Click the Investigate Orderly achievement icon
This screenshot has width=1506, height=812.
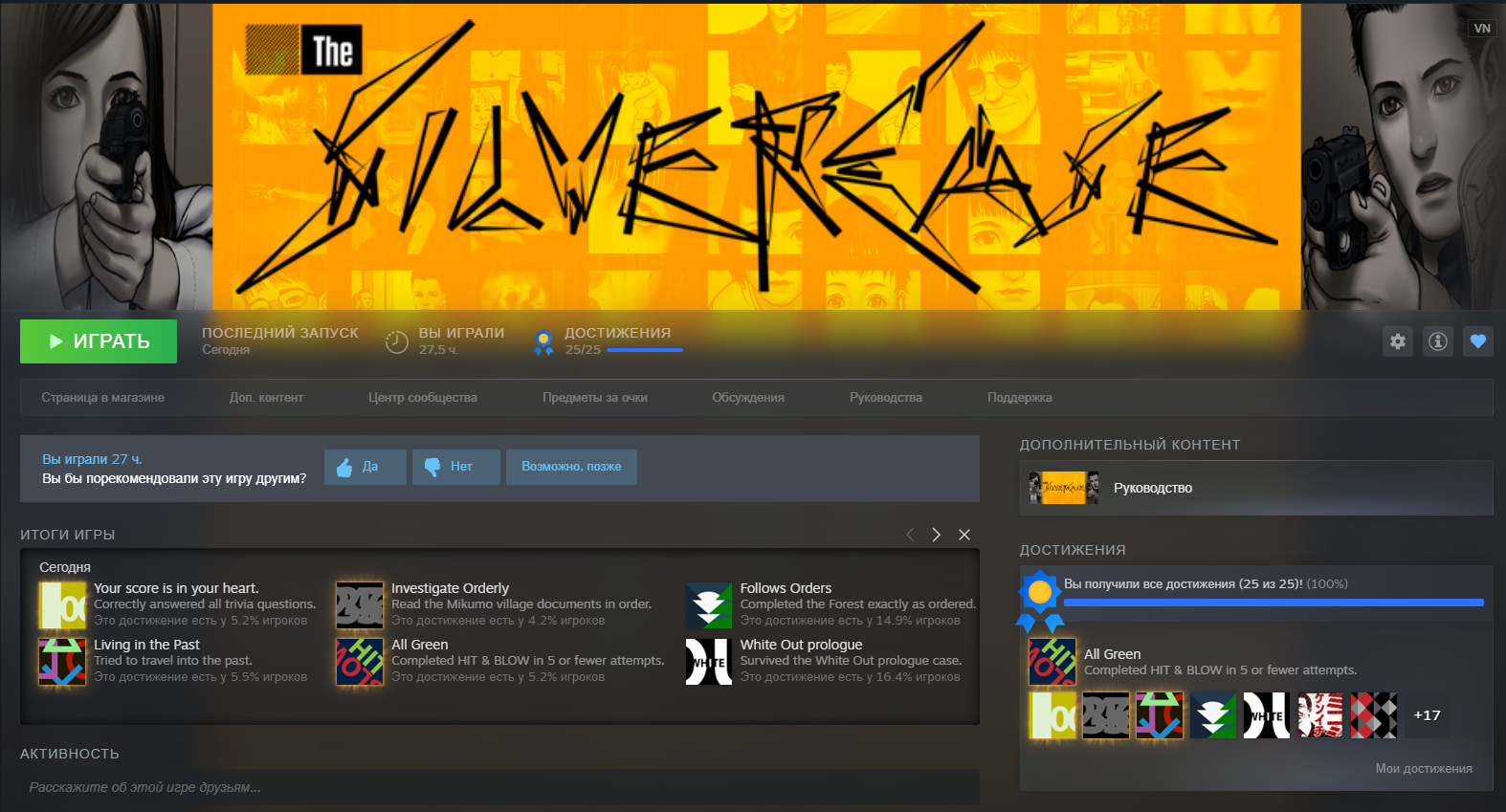point(360,604)
